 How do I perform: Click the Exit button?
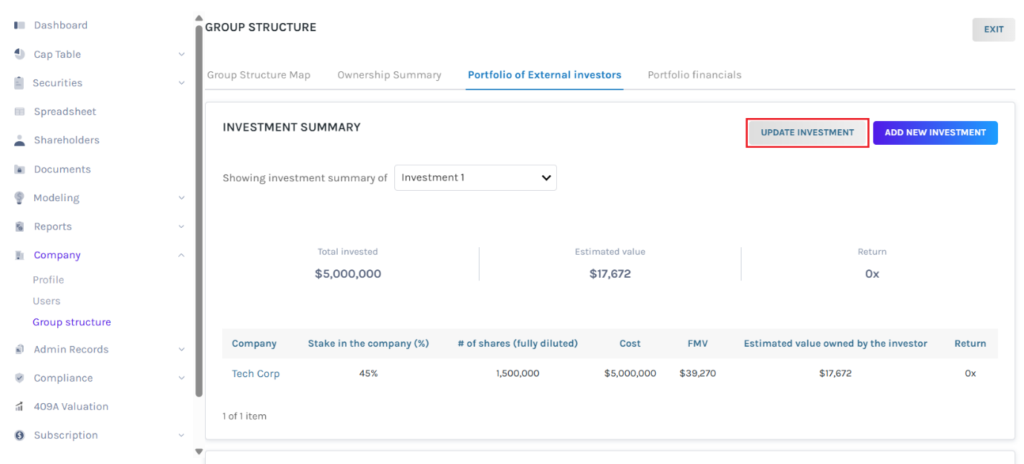pyautogui.click(x=993, y=30)
